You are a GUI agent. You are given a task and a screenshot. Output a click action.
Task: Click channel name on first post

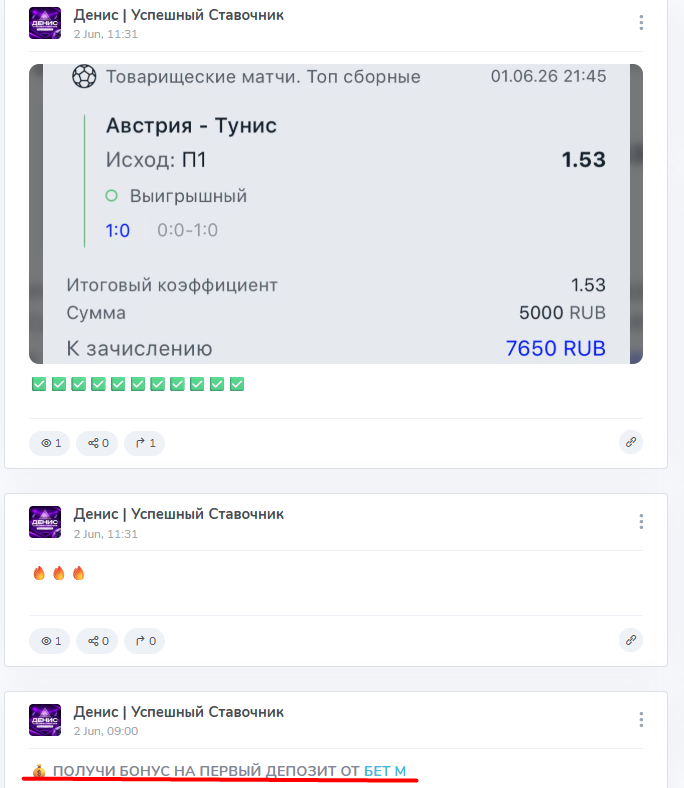coord(178,15)
